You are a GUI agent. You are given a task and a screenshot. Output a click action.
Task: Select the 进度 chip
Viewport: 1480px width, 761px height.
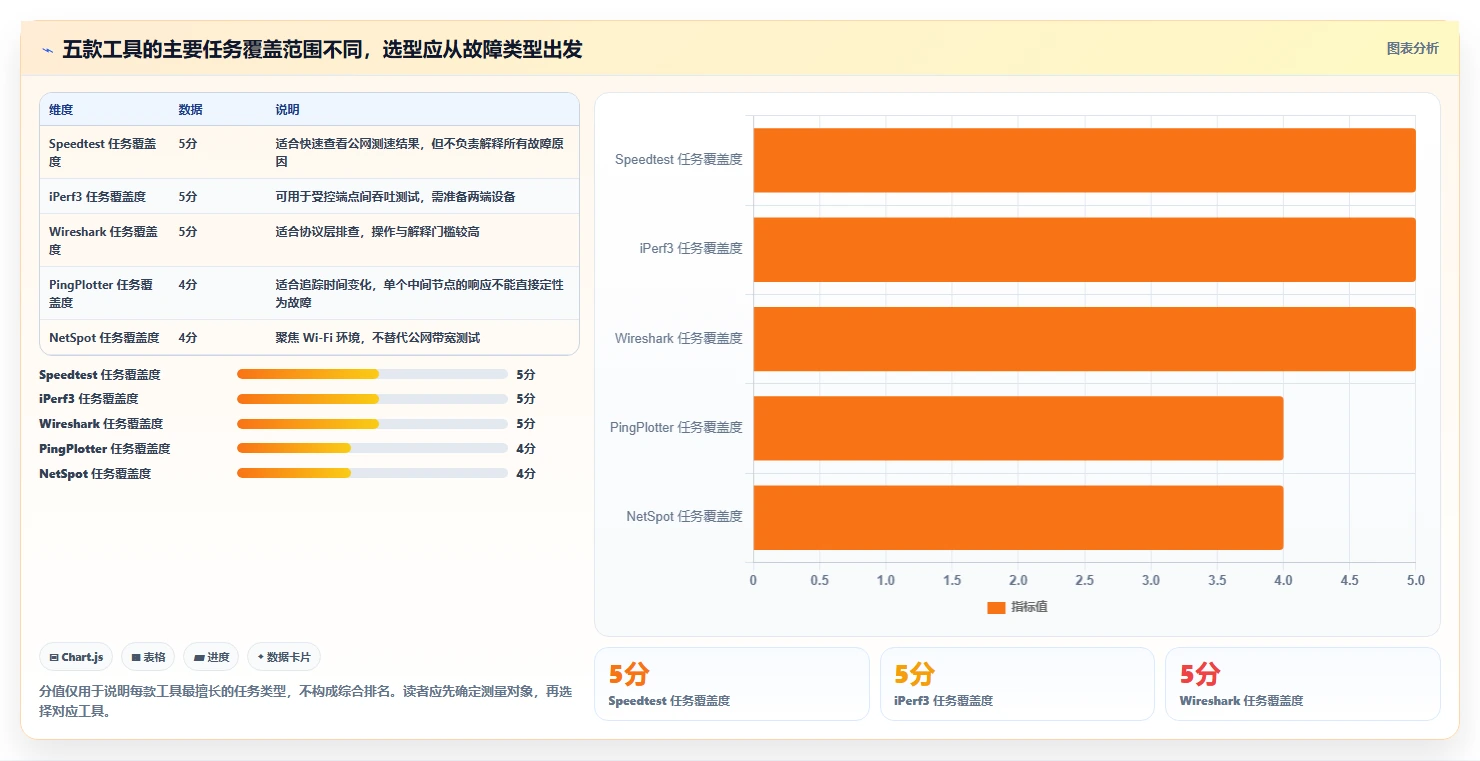(x=211, y=657)
